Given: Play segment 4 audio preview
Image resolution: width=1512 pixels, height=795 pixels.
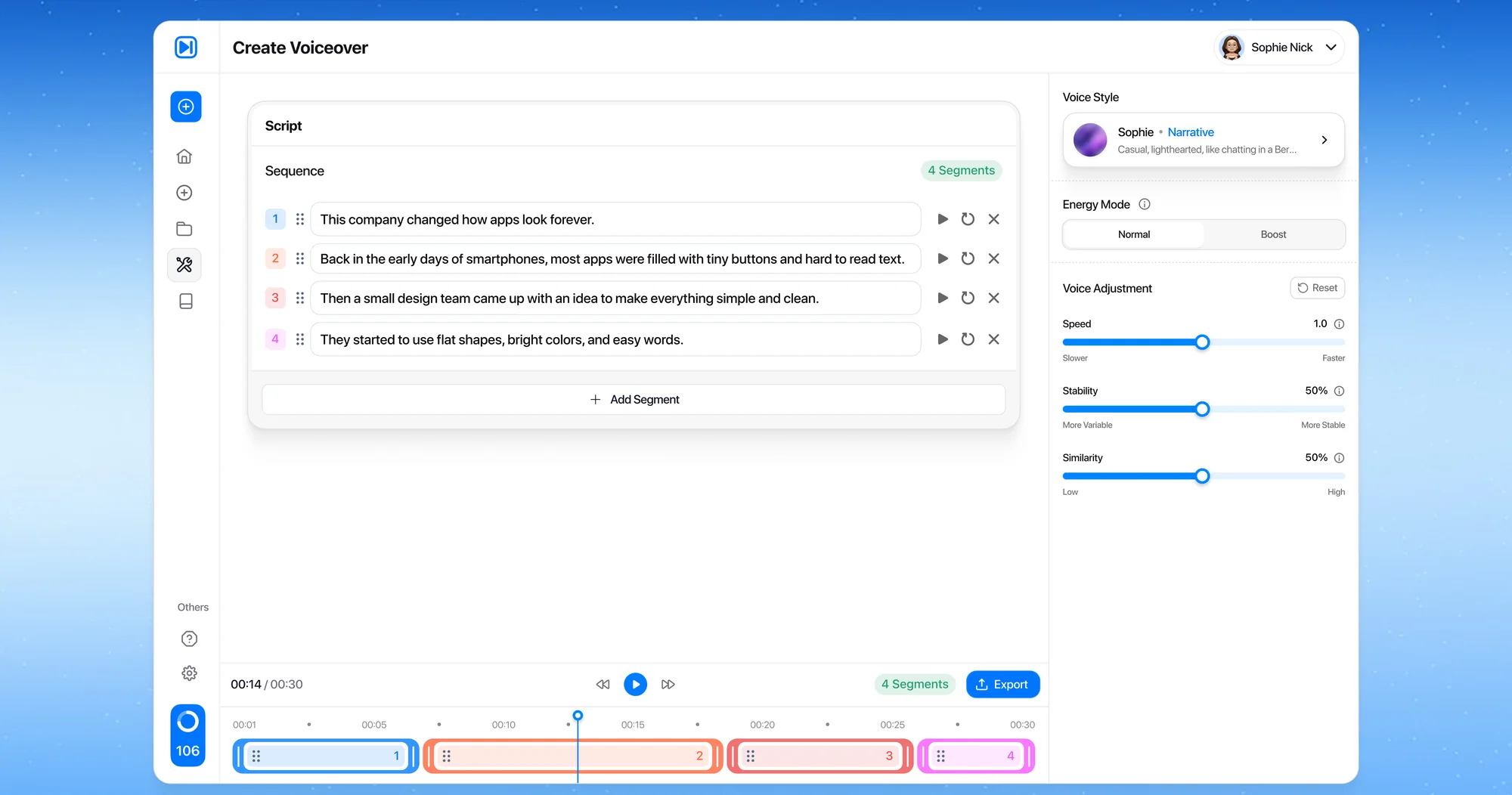Looking at the screenshot, I should pyautogui.click(x=943, y=339).
